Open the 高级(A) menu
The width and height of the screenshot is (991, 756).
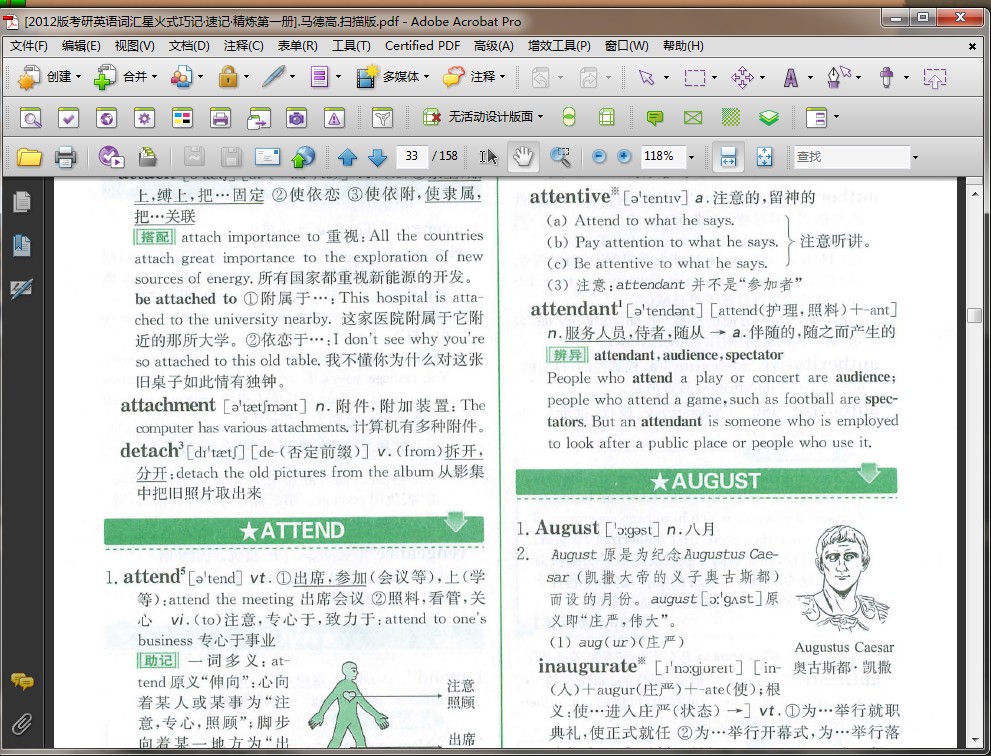[x=494, y=46]
